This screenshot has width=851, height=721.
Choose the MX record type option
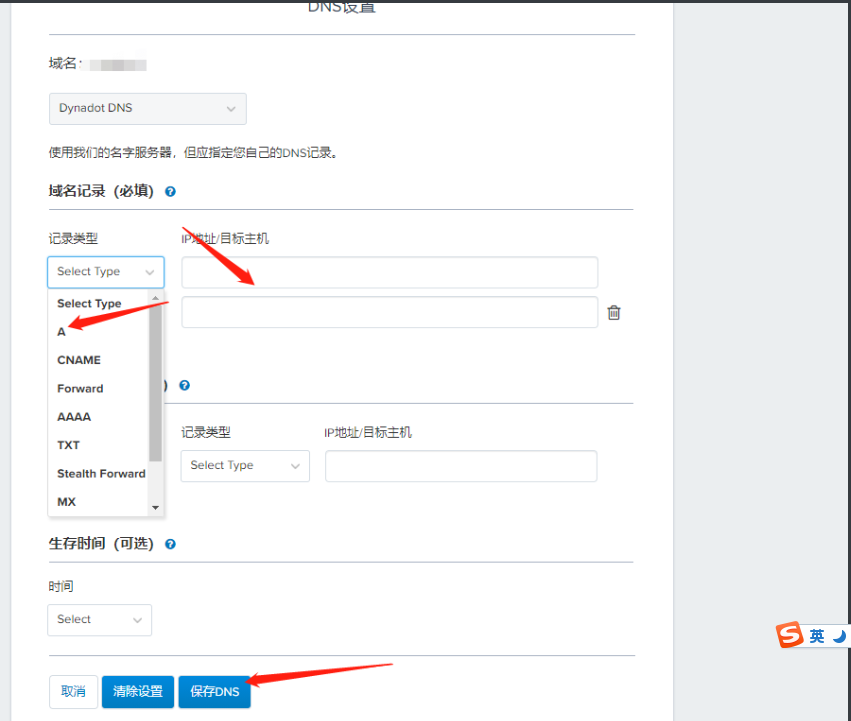65,501
